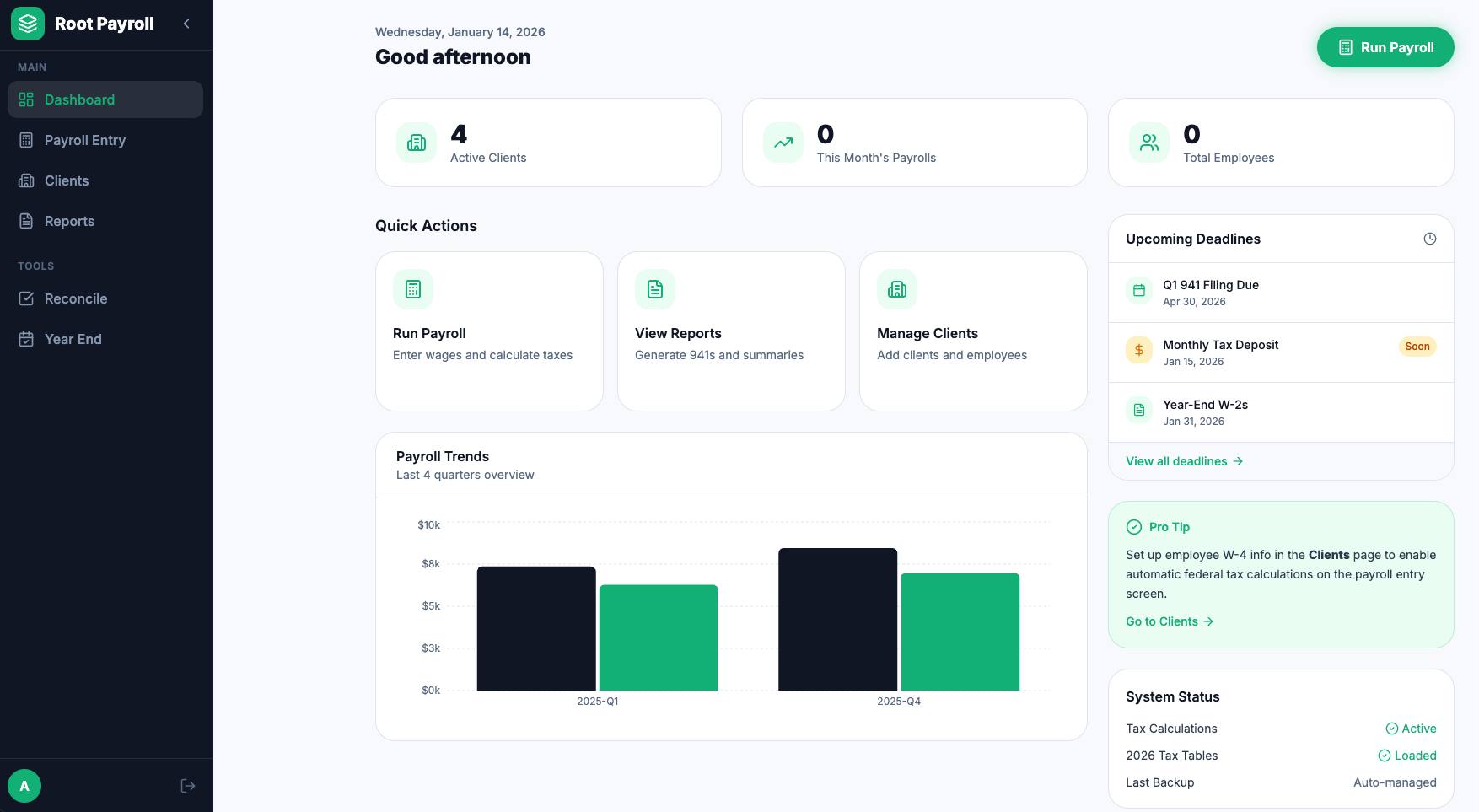Select the Reports icon in the sidebar

click(x=26, y=220)
